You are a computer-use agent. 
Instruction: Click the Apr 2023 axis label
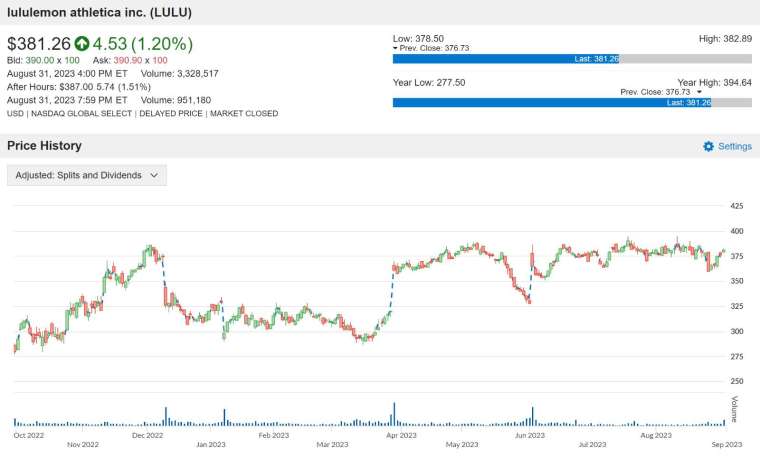point(401,435)
